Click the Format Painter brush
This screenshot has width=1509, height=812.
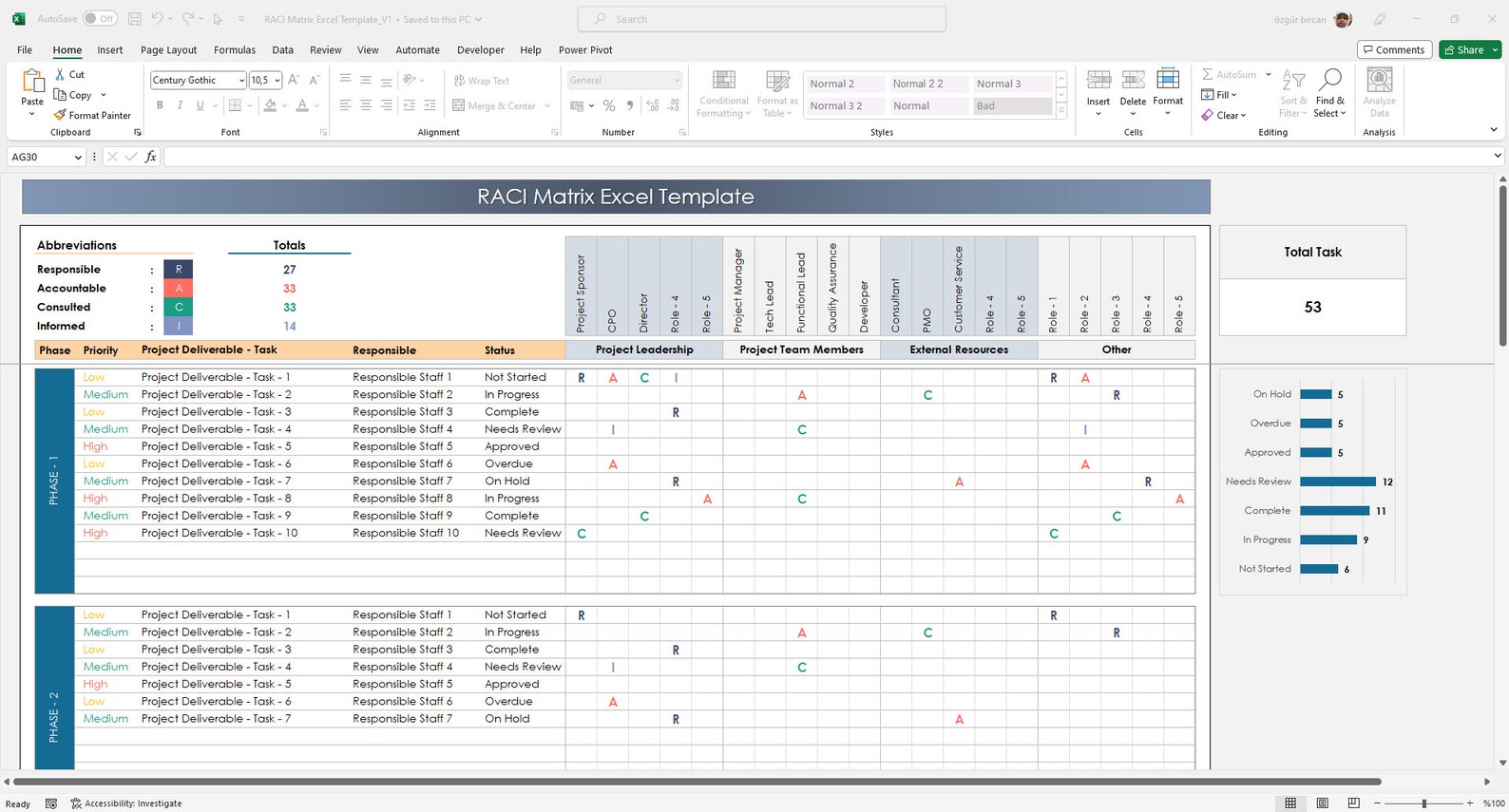pyautogui.click(x=60, y=115)
